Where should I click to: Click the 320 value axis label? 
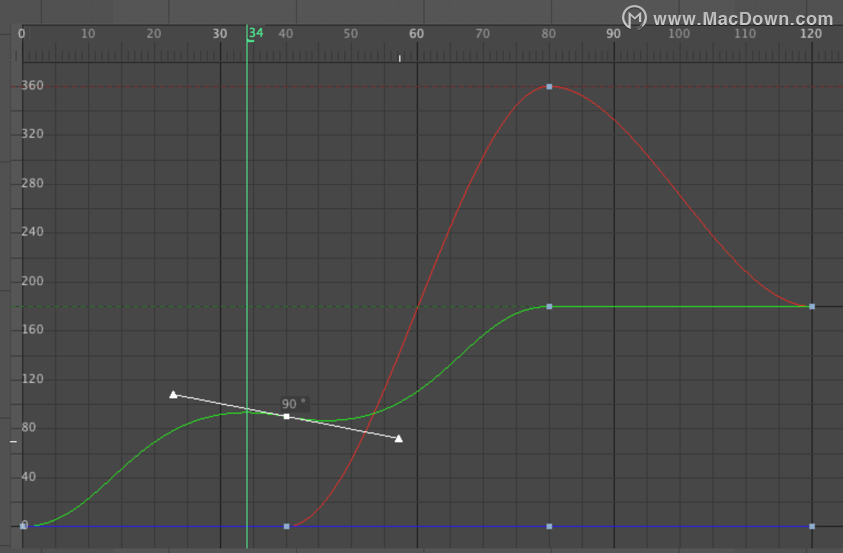pos(32,134)
